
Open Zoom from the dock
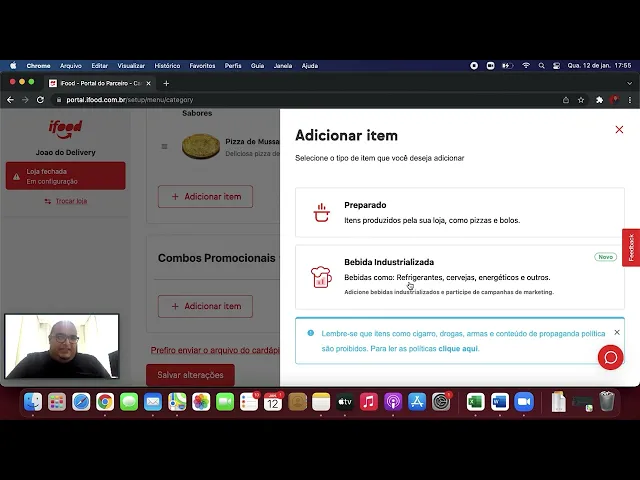pyautogui.click(x=524, y=402)
